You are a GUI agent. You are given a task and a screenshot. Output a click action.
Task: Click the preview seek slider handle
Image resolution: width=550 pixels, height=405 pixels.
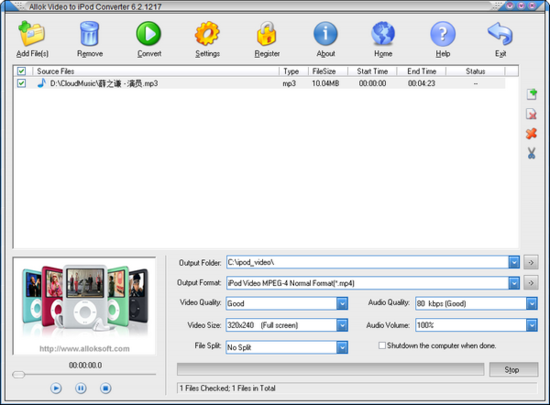[x=19, y=374]
